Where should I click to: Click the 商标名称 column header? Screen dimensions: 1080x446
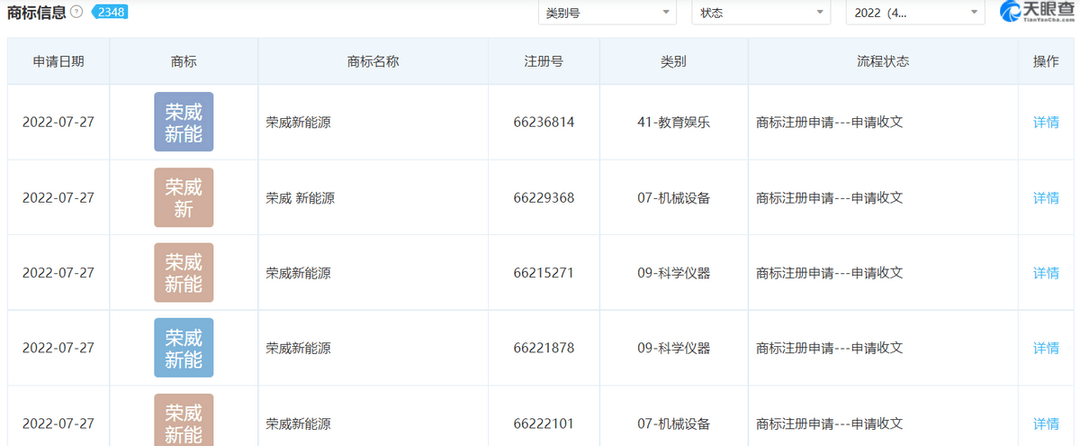tap(373, 61)
